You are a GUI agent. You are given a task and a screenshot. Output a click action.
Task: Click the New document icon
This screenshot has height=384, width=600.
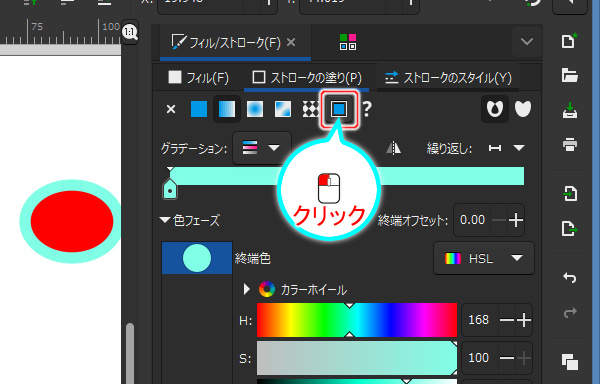click(x=569, y=41)
